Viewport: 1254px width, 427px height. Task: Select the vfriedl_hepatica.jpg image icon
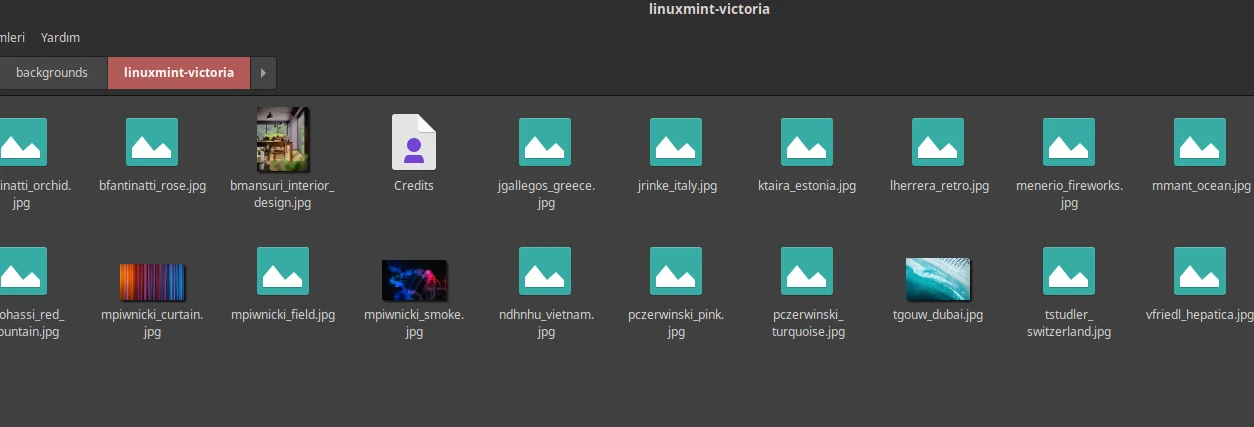coord(1200,271)
